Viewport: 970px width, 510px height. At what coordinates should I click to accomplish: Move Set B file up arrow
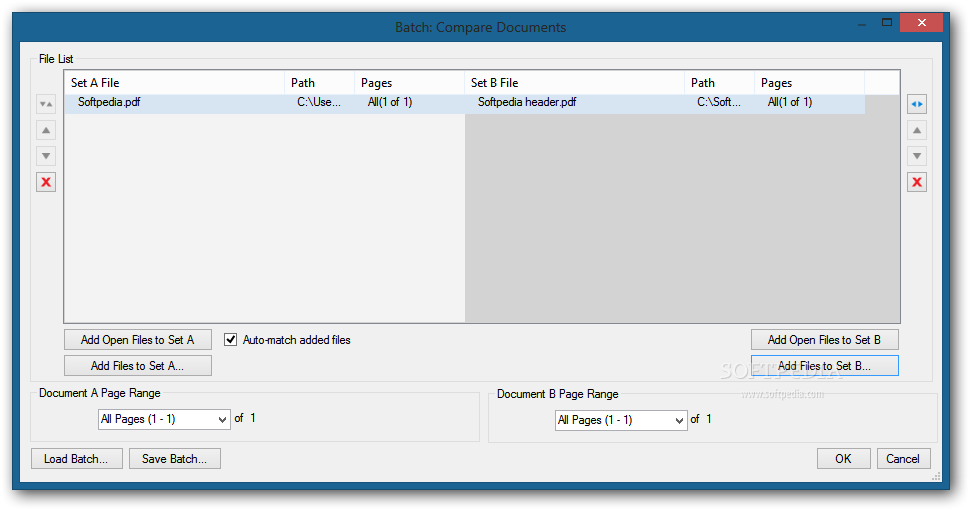[917, 130]
